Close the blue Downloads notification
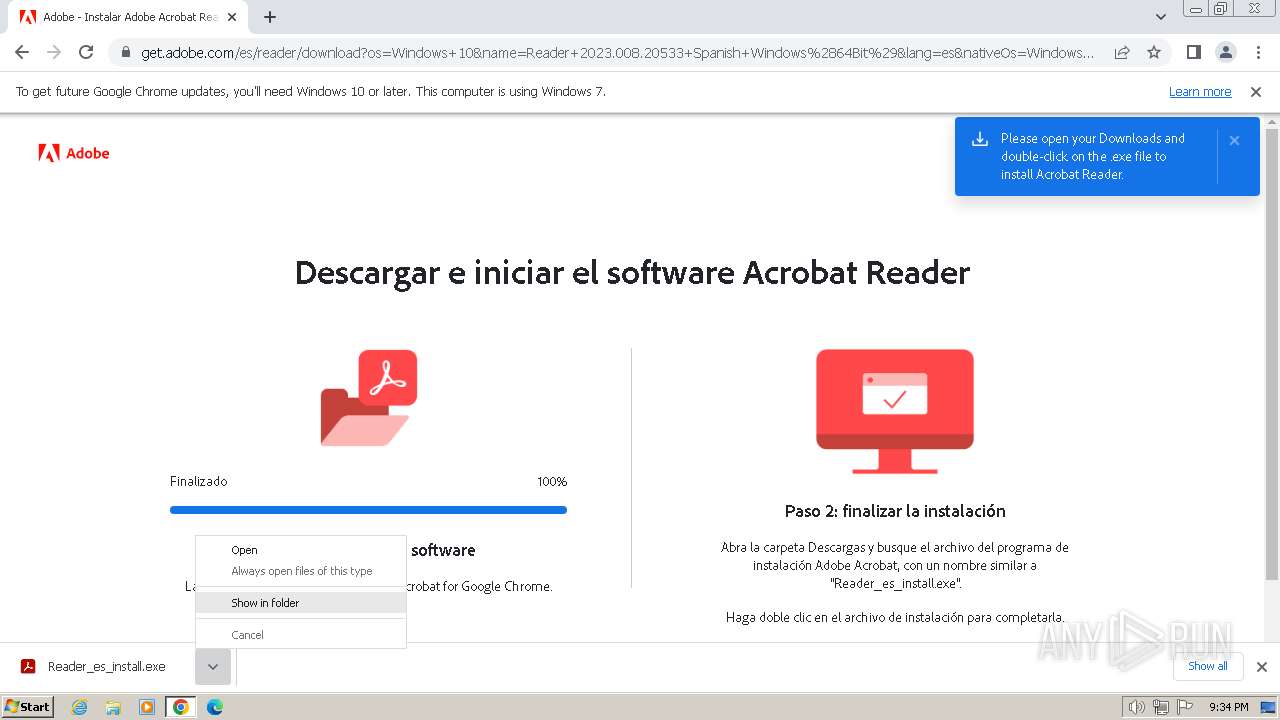The width and height of the screenshot is (1280, 720). pyautogui.click(x=1234, y=141)
